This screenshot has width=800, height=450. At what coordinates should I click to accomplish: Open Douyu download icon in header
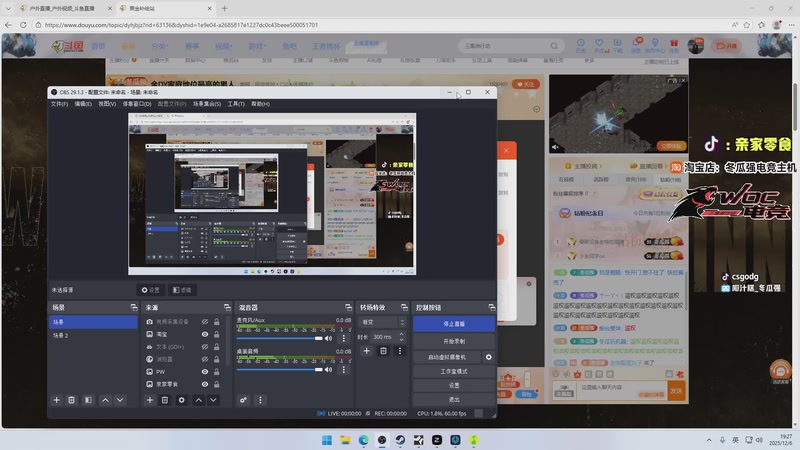(x=617, y=45)
